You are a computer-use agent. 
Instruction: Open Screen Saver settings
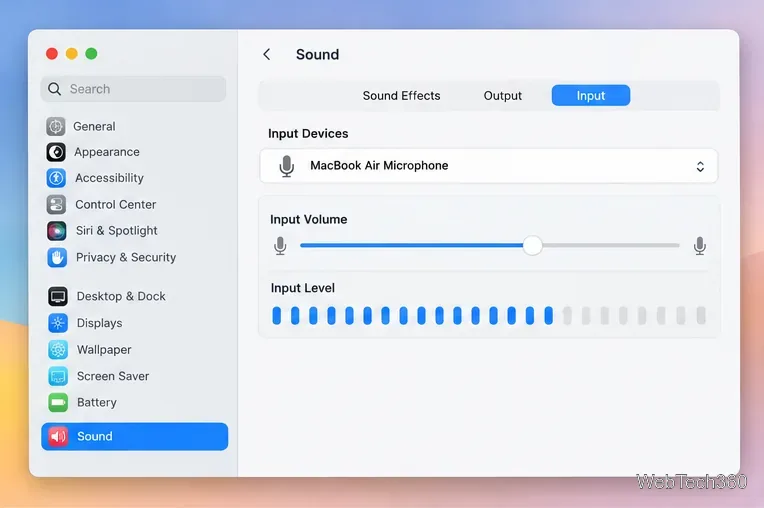pyautogui.click(x=113, y=376)
